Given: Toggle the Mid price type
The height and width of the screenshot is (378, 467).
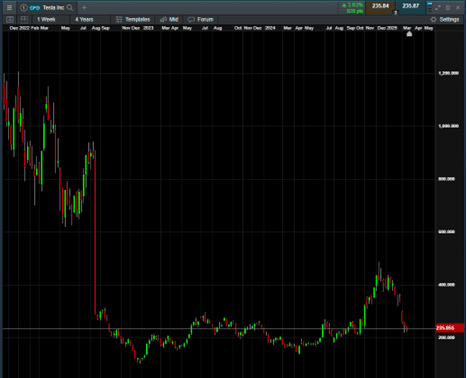Looking at the screenshot, I should click(x=169, y=19).
